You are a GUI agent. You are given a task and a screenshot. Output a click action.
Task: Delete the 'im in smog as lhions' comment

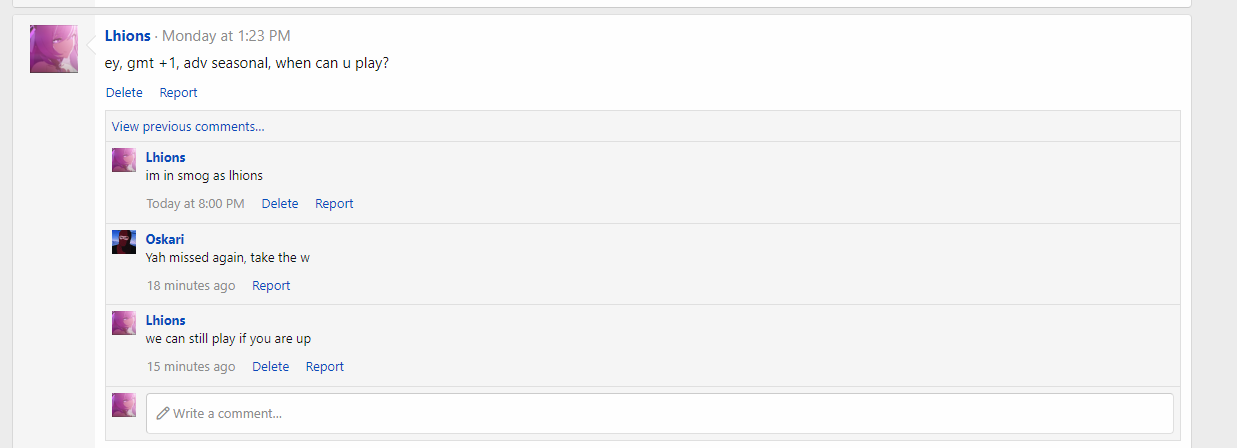(280, 204)
